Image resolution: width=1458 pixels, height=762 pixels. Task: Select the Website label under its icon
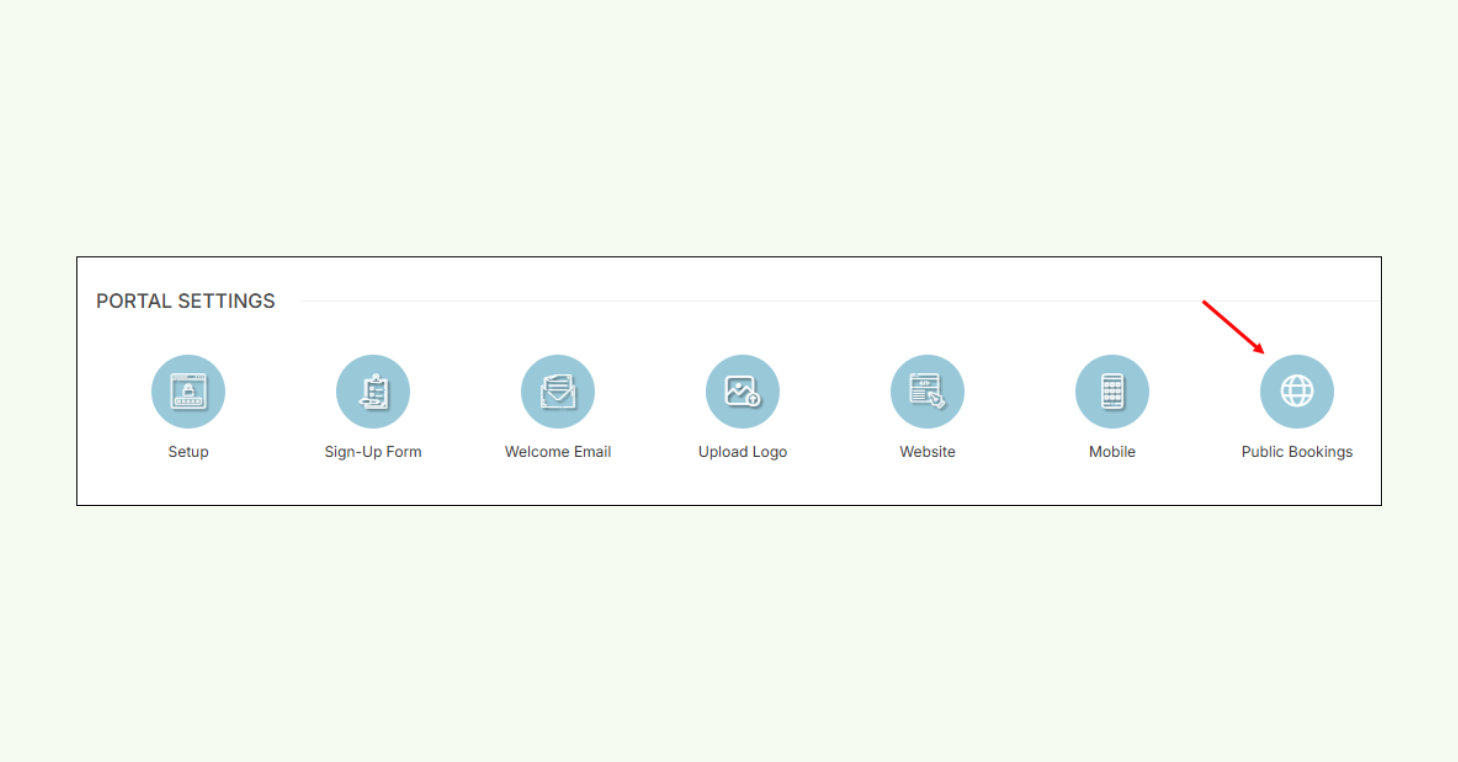927,451
